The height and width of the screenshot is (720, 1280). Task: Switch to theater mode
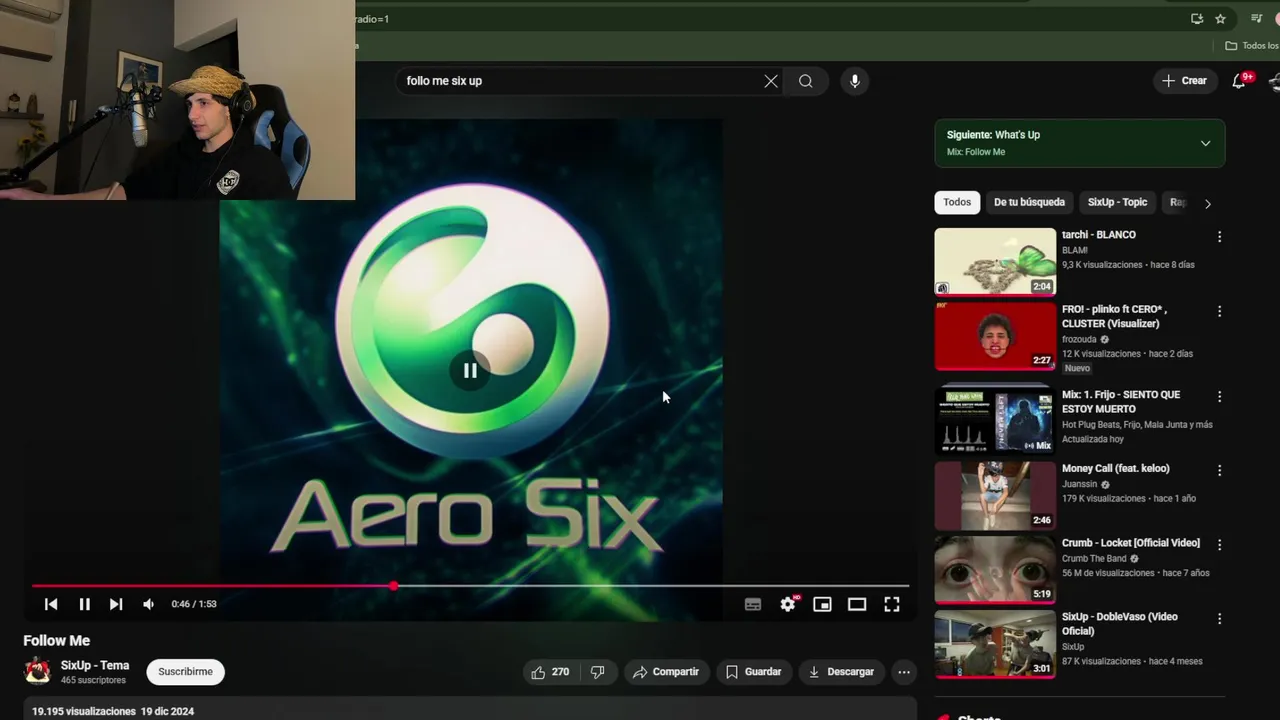click(x=857, y=604)
